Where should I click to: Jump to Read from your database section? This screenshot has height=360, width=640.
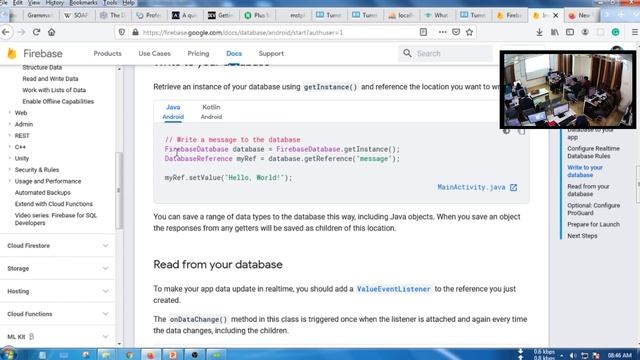pos(588,190)
